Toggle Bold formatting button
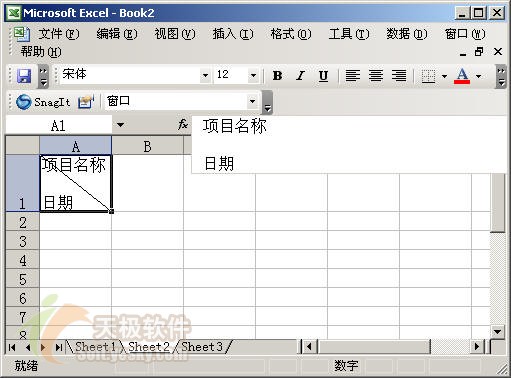The width and height of the screenshot is (511, 378). click(x=277, y=76)
